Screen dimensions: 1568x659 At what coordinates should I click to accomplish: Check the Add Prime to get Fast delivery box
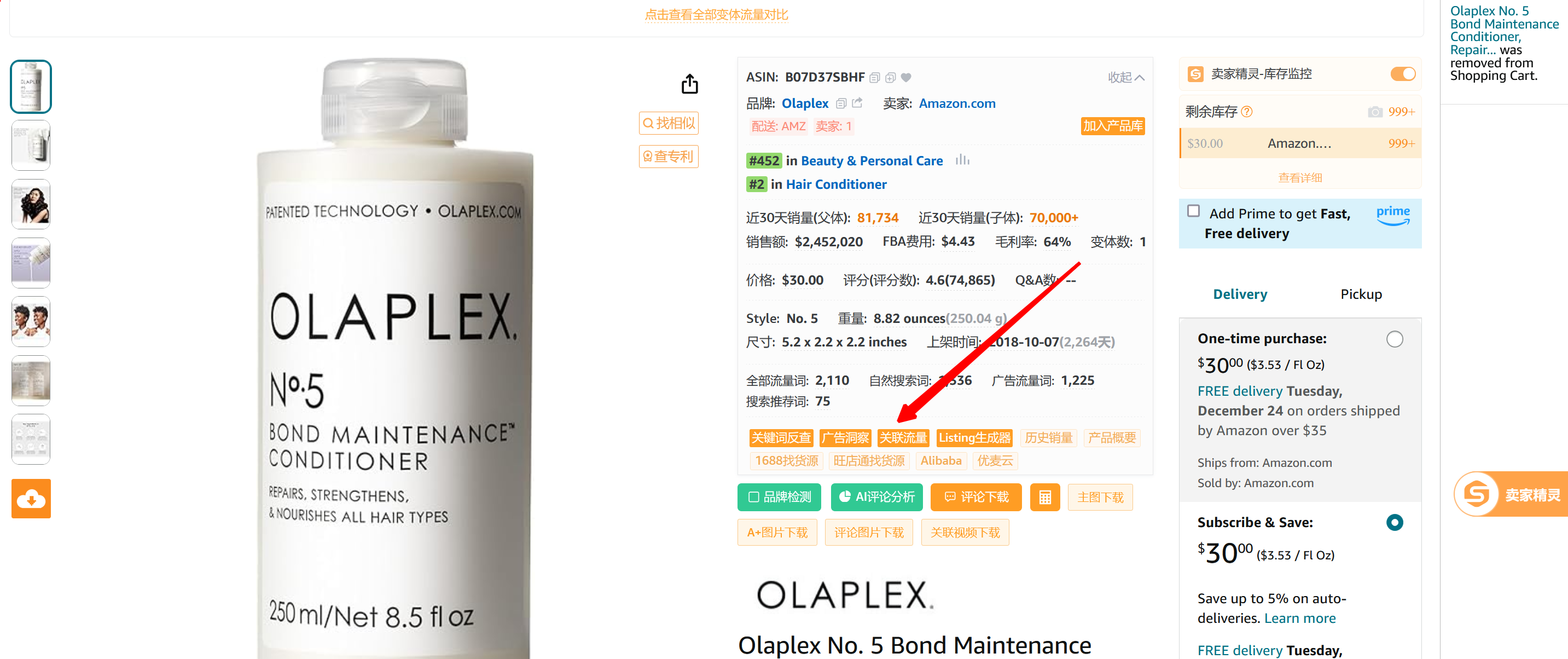pos(1193,211)
